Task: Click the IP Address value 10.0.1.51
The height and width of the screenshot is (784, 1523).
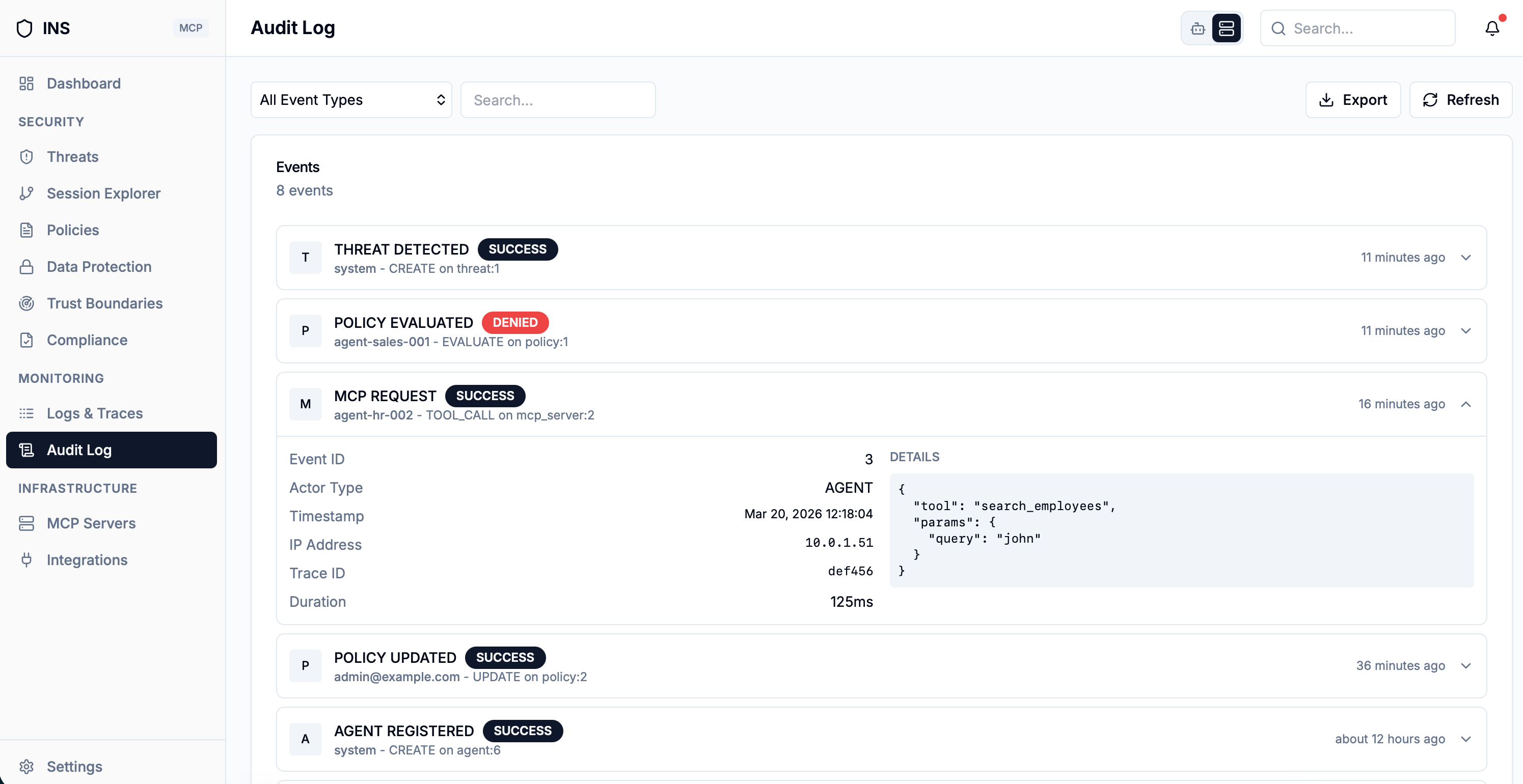Action: [839, 543]
